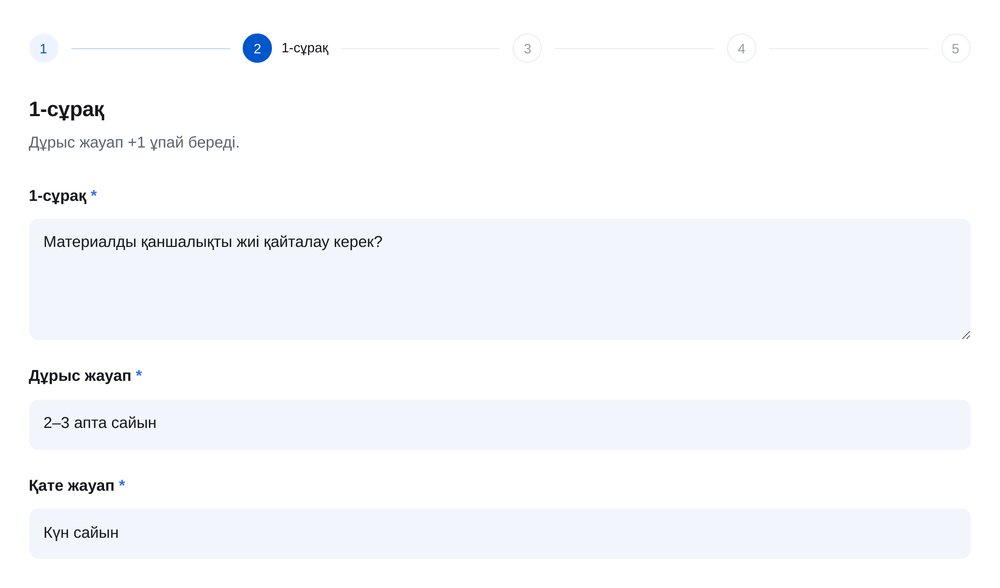The height and width of the screenshot is (588, 1000).
Task: Click the correct answer field "2–3 апта сайын"
Action: point(500,425)
